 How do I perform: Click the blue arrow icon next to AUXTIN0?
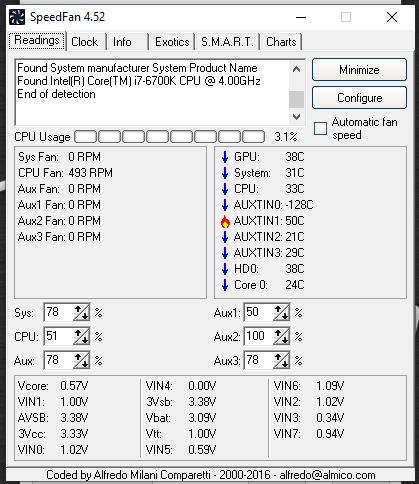tap(225, 205)
